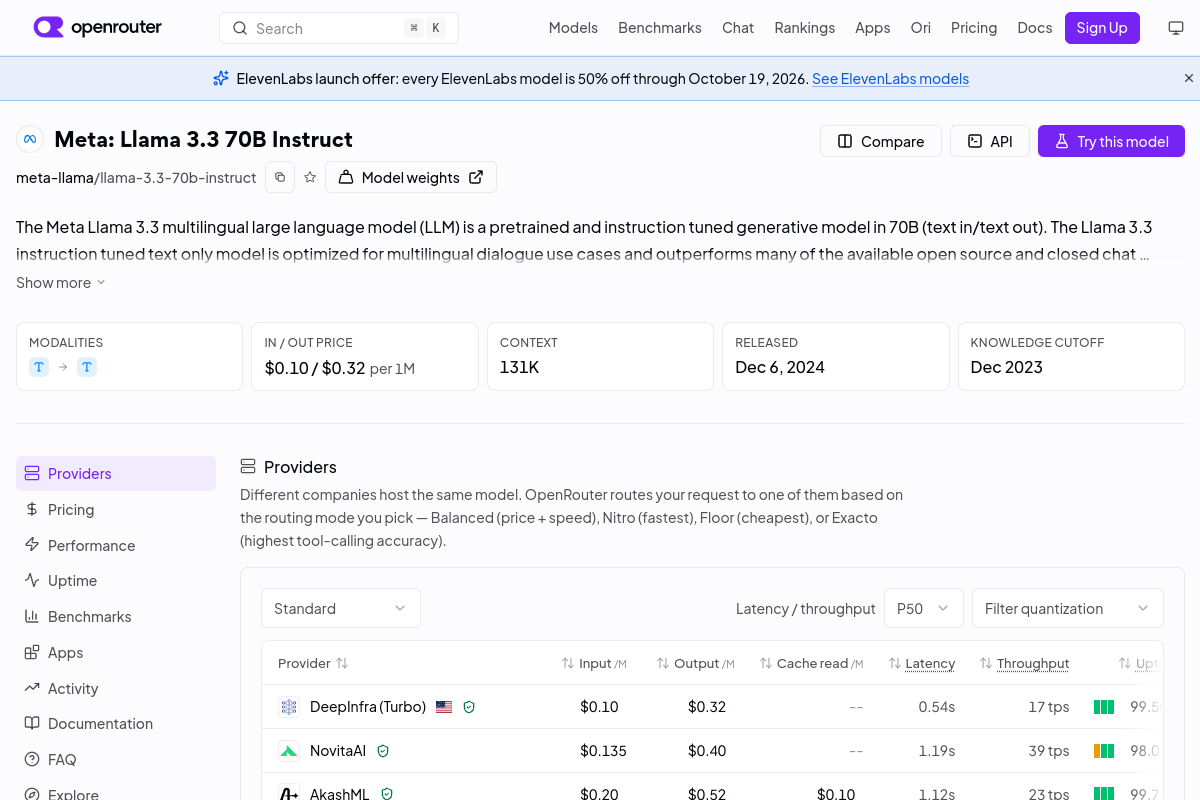Click the meta-llama author link

point(55,178)
